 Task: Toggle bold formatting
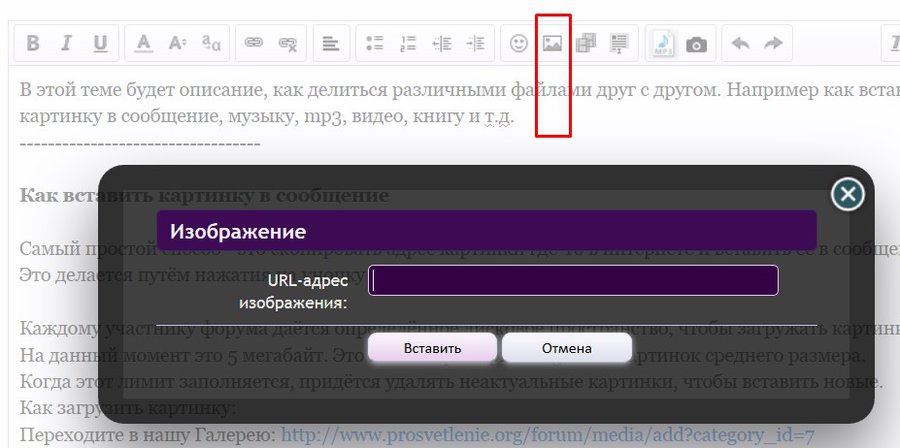pyautogui.click(x=33, y=44)
